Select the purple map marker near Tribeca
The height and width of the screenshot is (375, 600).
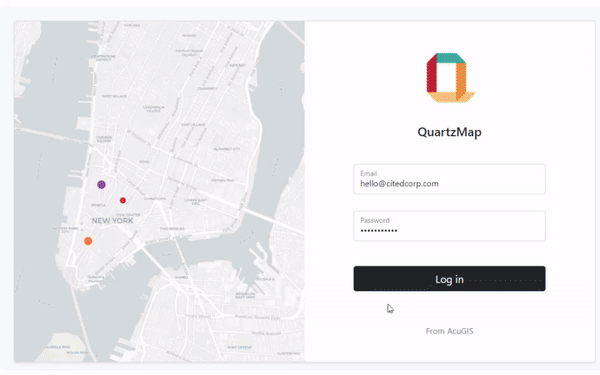coord(101,185)
